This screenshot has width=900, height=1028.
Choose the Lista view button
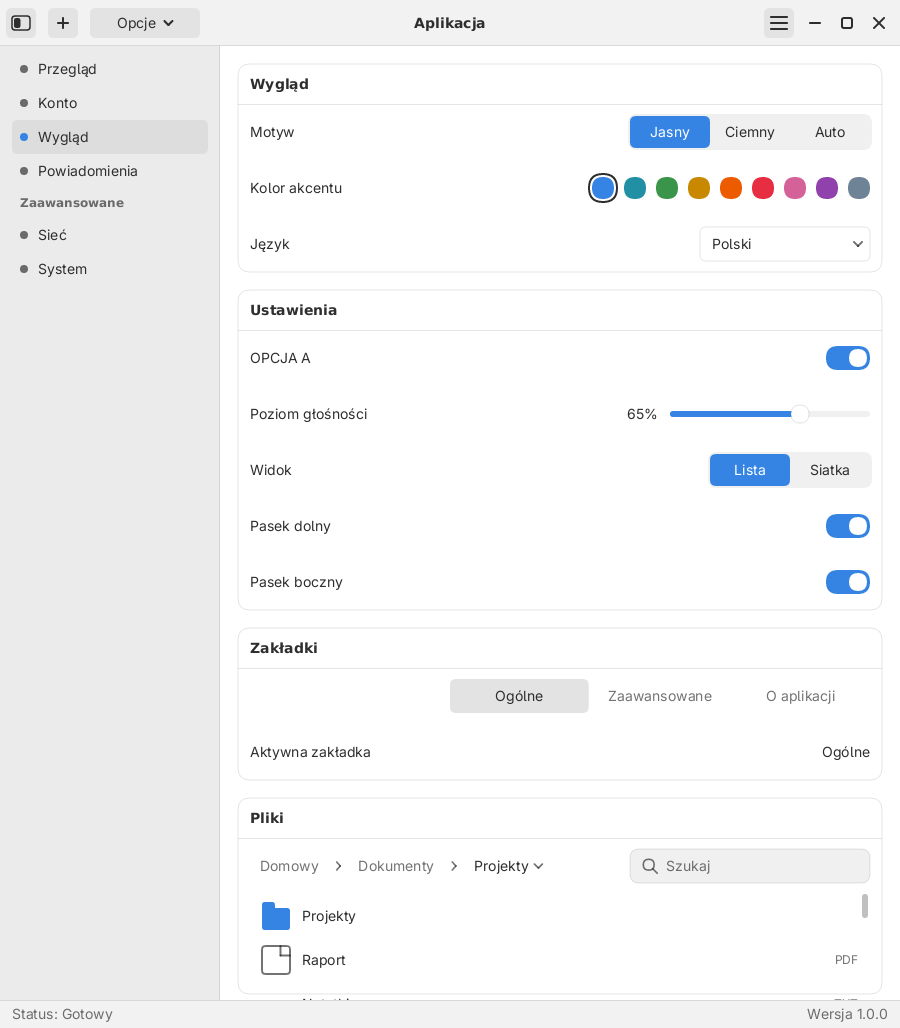tap(750, 470)
